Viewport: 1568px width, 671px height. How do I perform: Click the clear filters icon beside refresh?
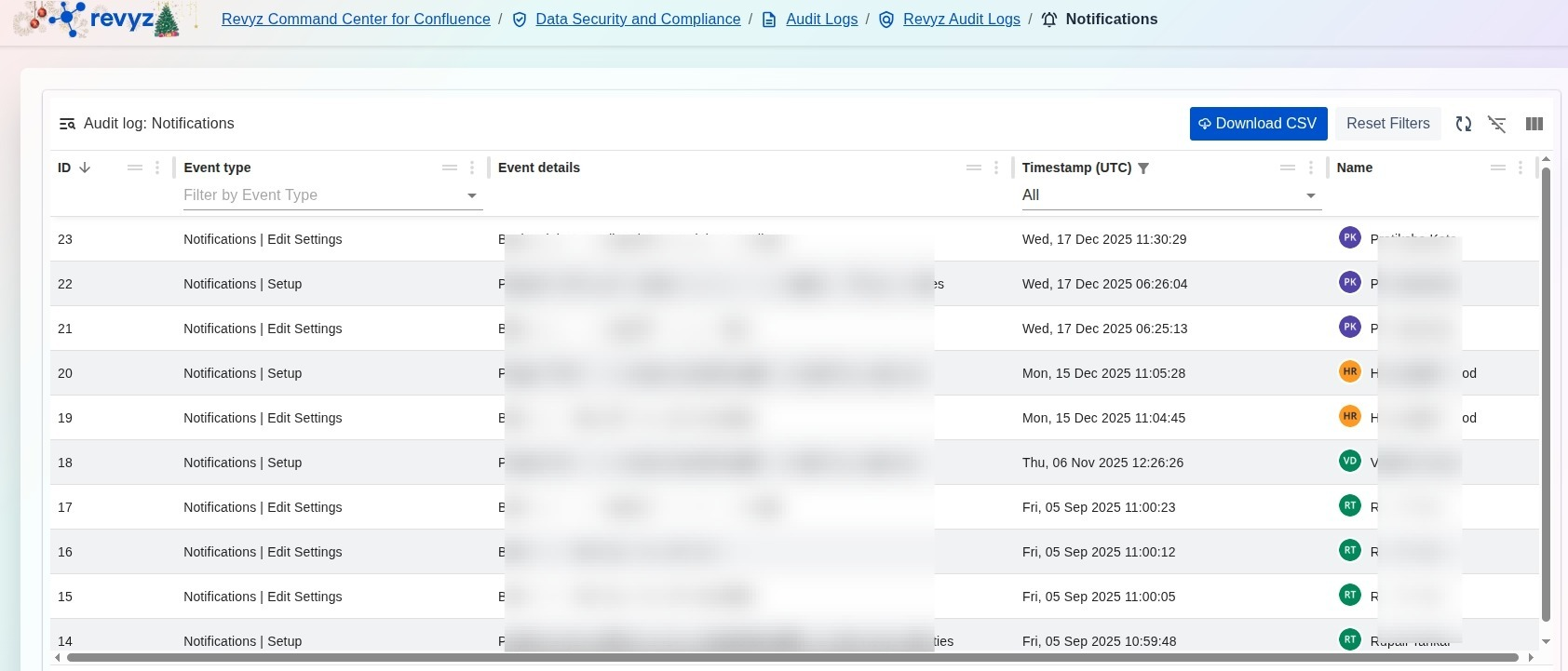coord(1496,124)
